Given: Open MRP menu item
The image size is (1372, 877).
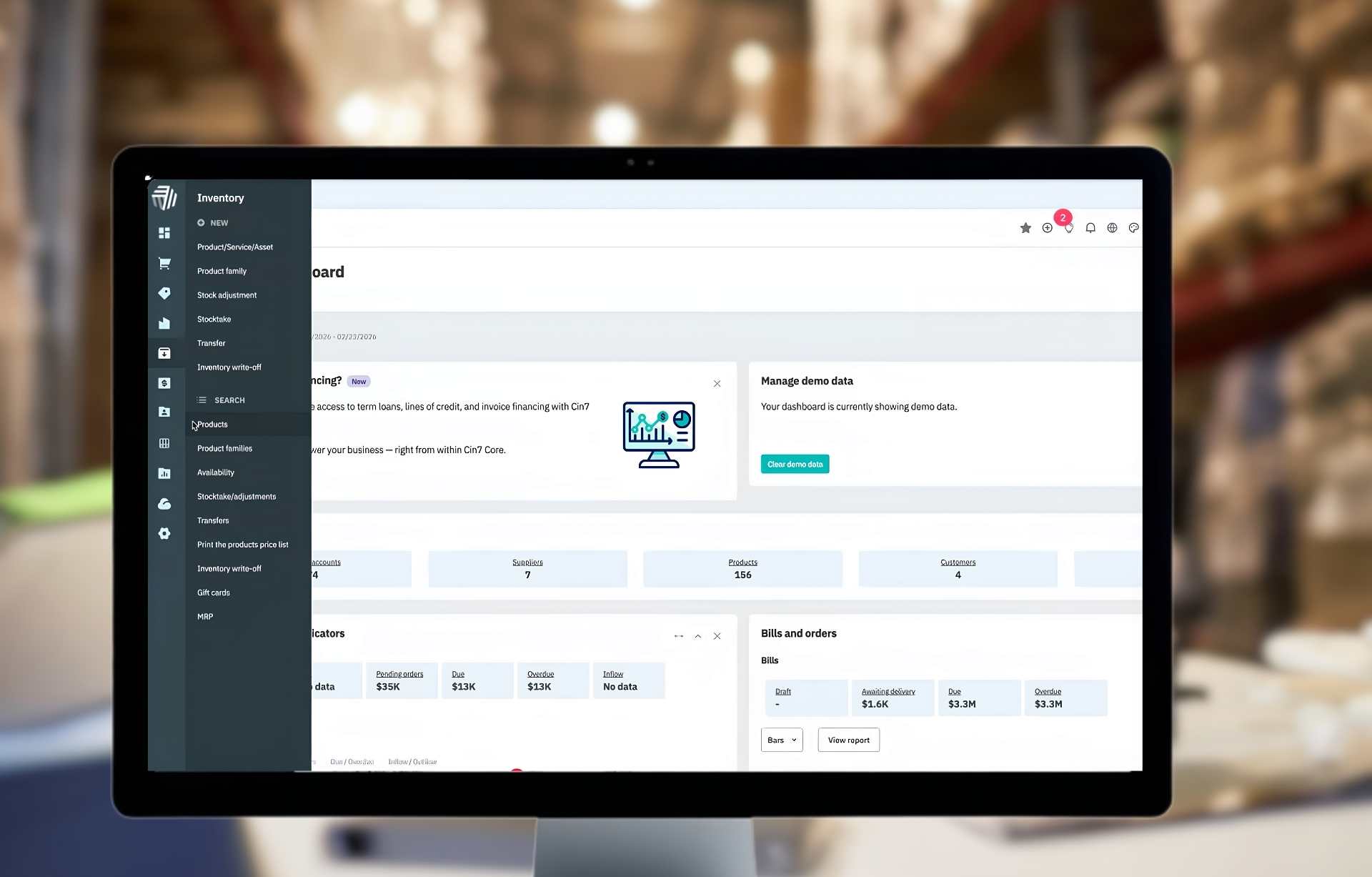Looking at the screenshot, I should 205,617.
